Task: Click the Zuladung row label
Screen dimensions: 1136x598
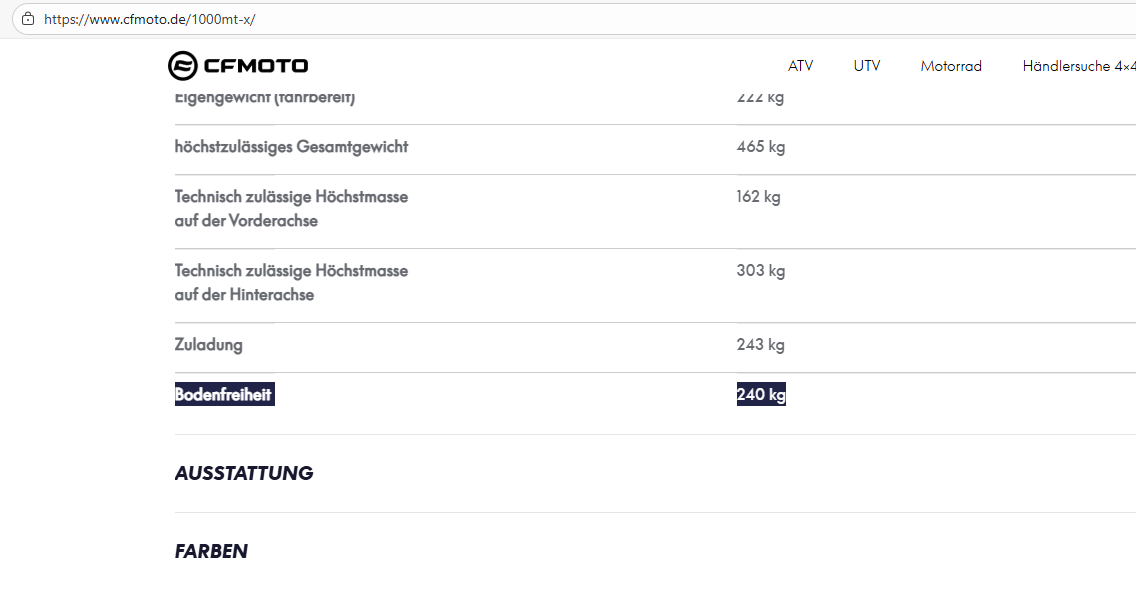Action: tap(209, 345)
